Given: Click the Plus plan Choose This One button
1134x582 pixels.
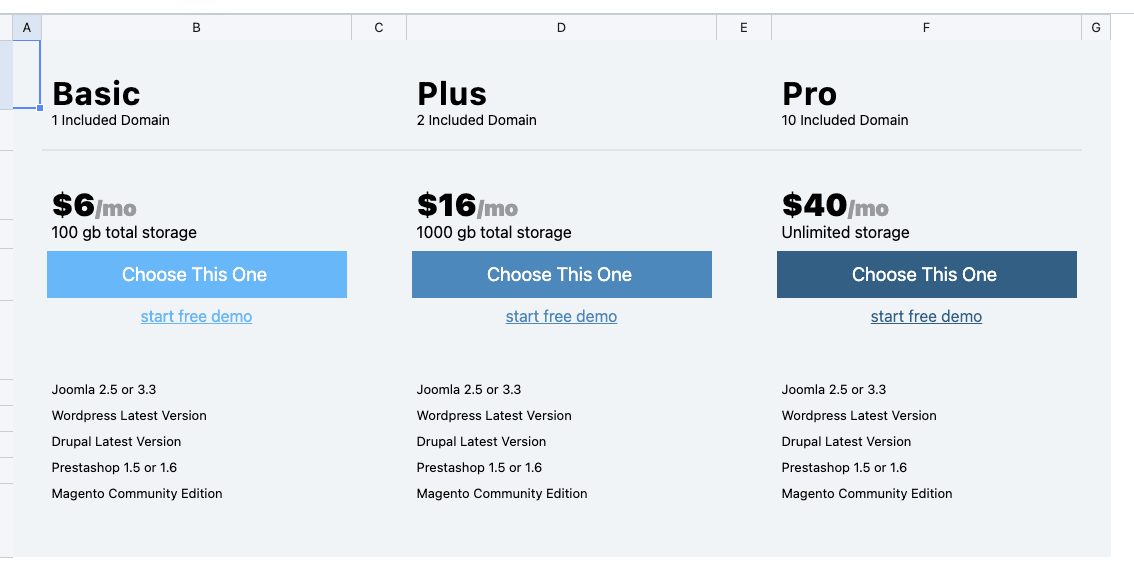Looking at the screenshot, I should [x=561, y=275].
